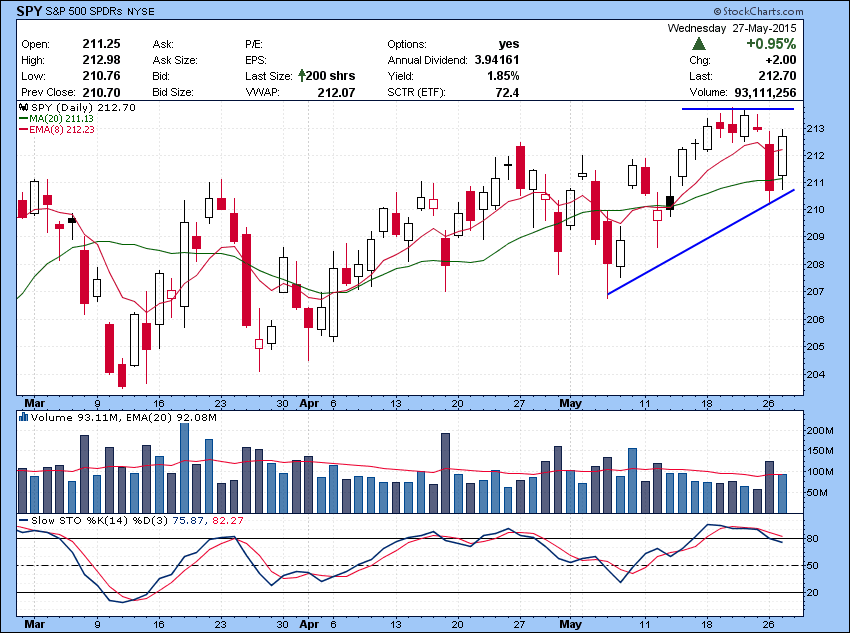The image size is (850, 633).
Task: Click the 204 price axis label
Action: click(816, 374)
